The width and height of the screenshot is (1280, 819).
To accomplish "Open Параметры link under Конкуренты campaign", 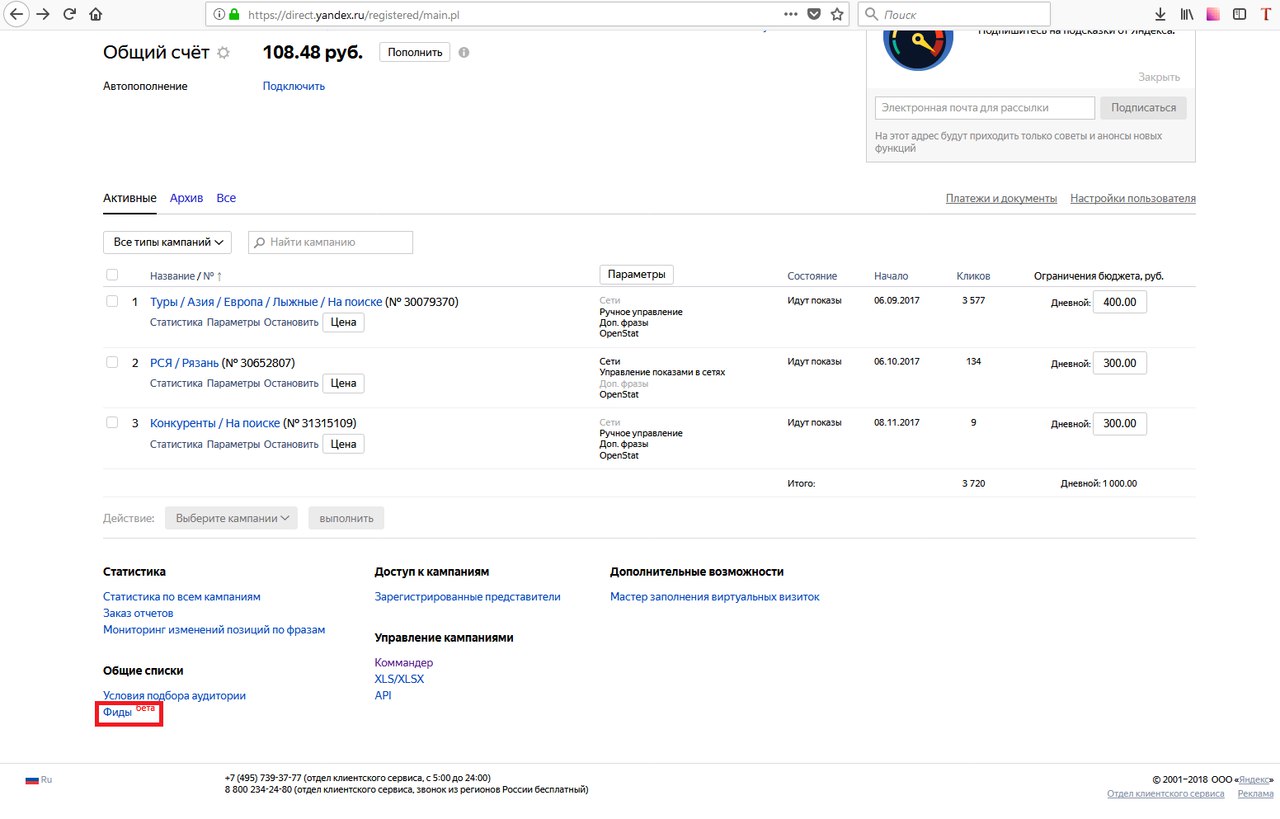I will (233, 444).
